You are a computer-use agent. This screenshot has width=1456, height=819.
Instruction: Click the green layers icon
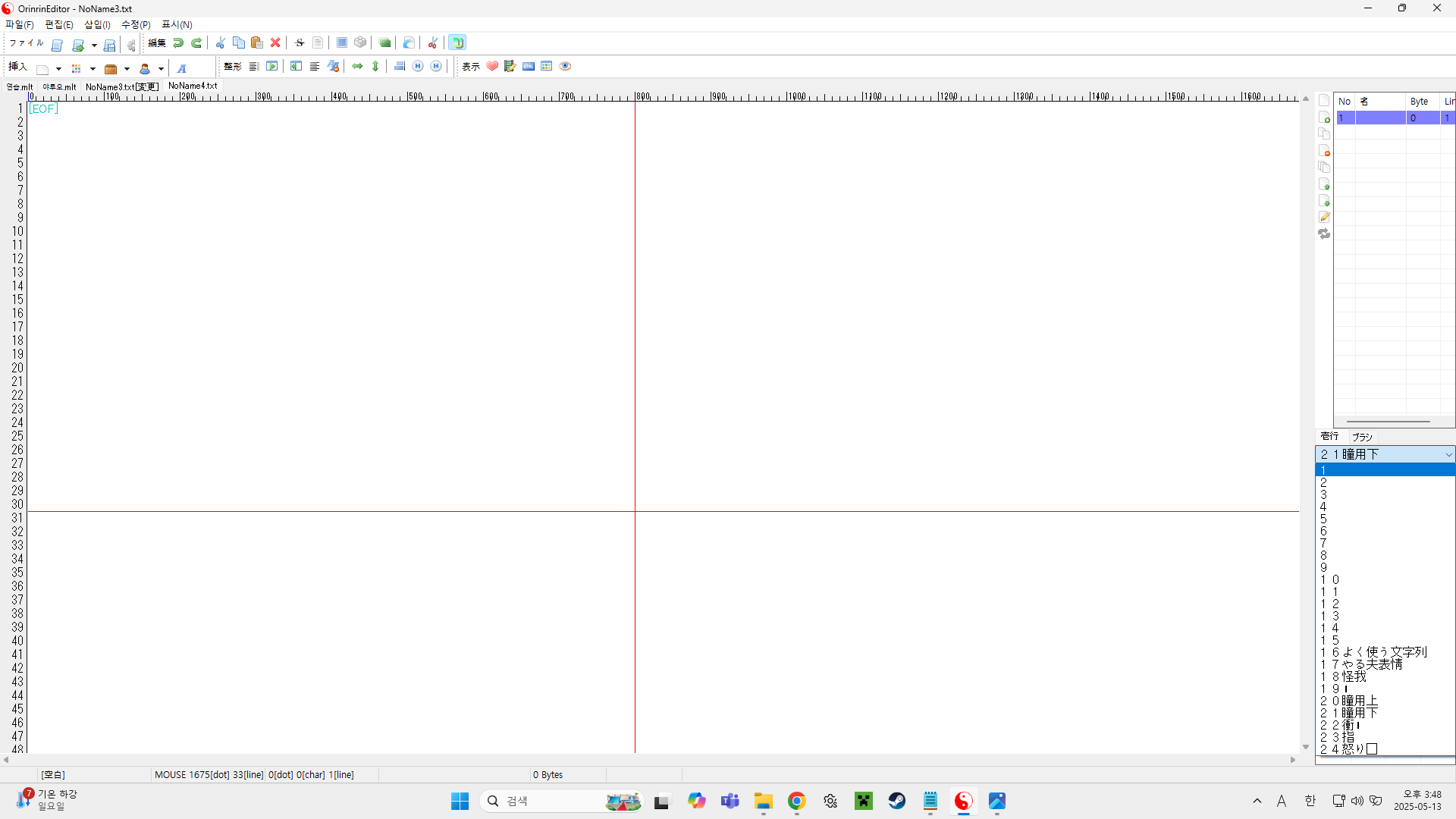(385, 43)
